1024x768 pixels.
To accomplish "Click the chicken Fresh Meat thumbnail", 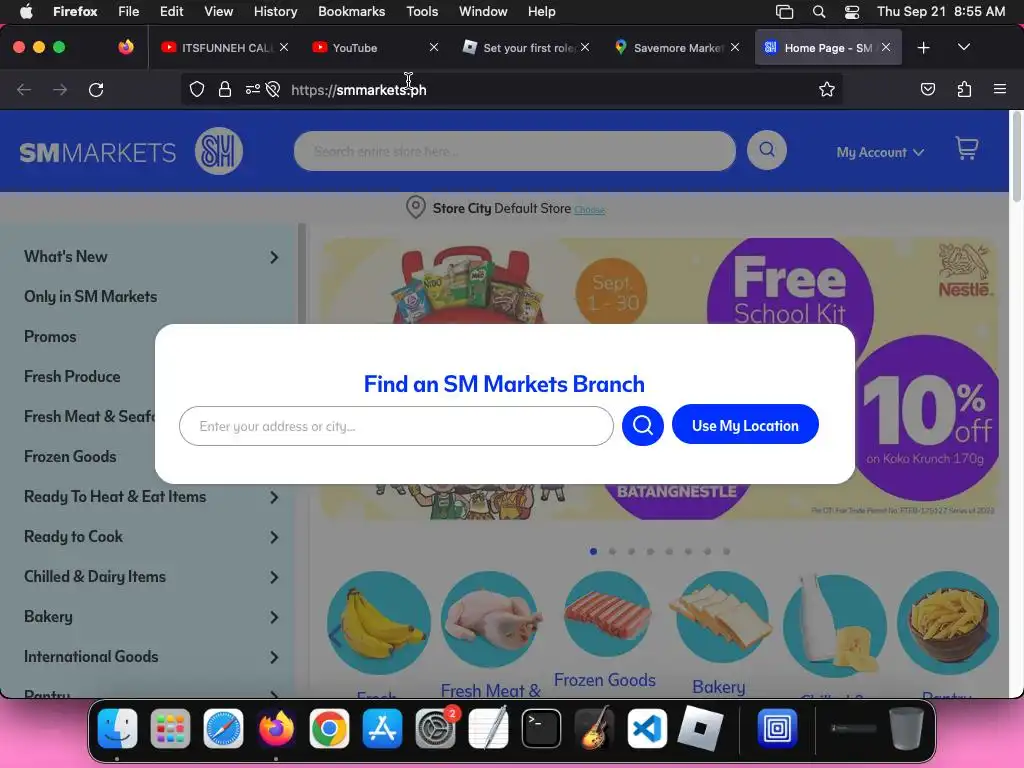I will 490,620.
